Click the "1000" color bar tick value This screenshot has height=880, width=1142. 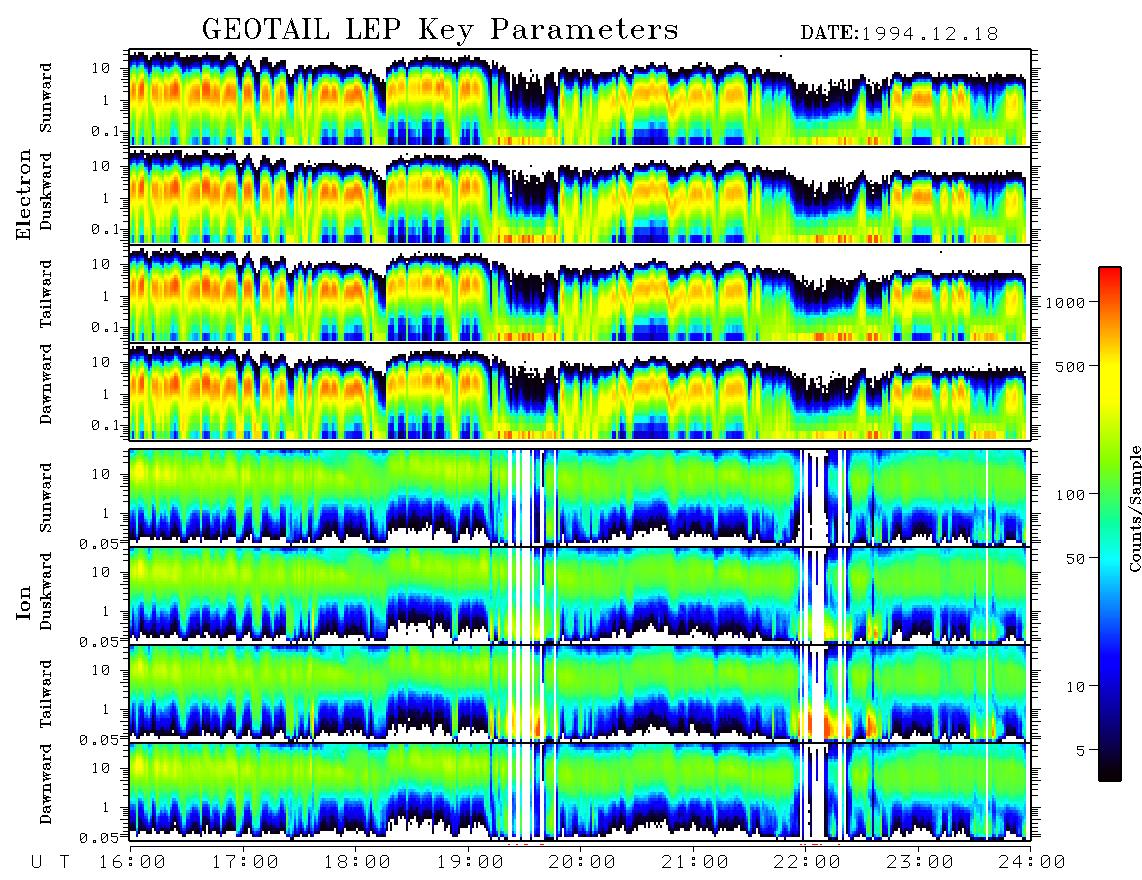(x=1065, y=302)
